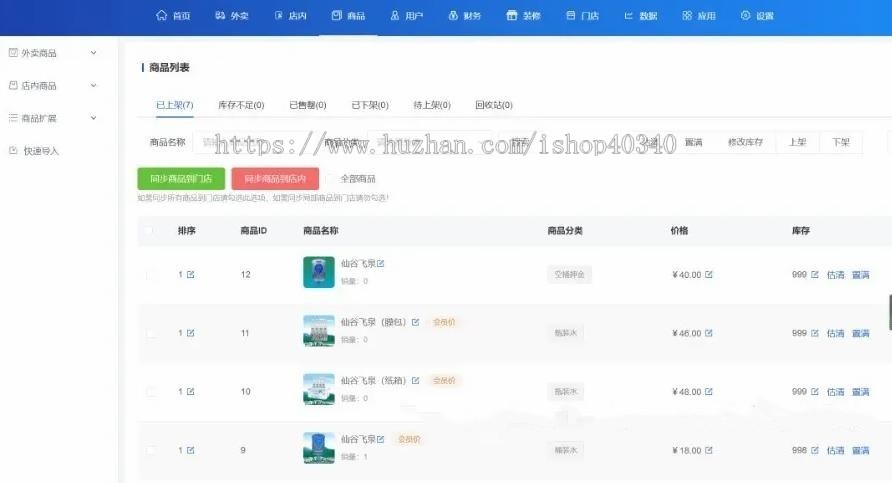The image size is (892, 483).
Task: Check the row for product ID 11
Action: [151, 333]
